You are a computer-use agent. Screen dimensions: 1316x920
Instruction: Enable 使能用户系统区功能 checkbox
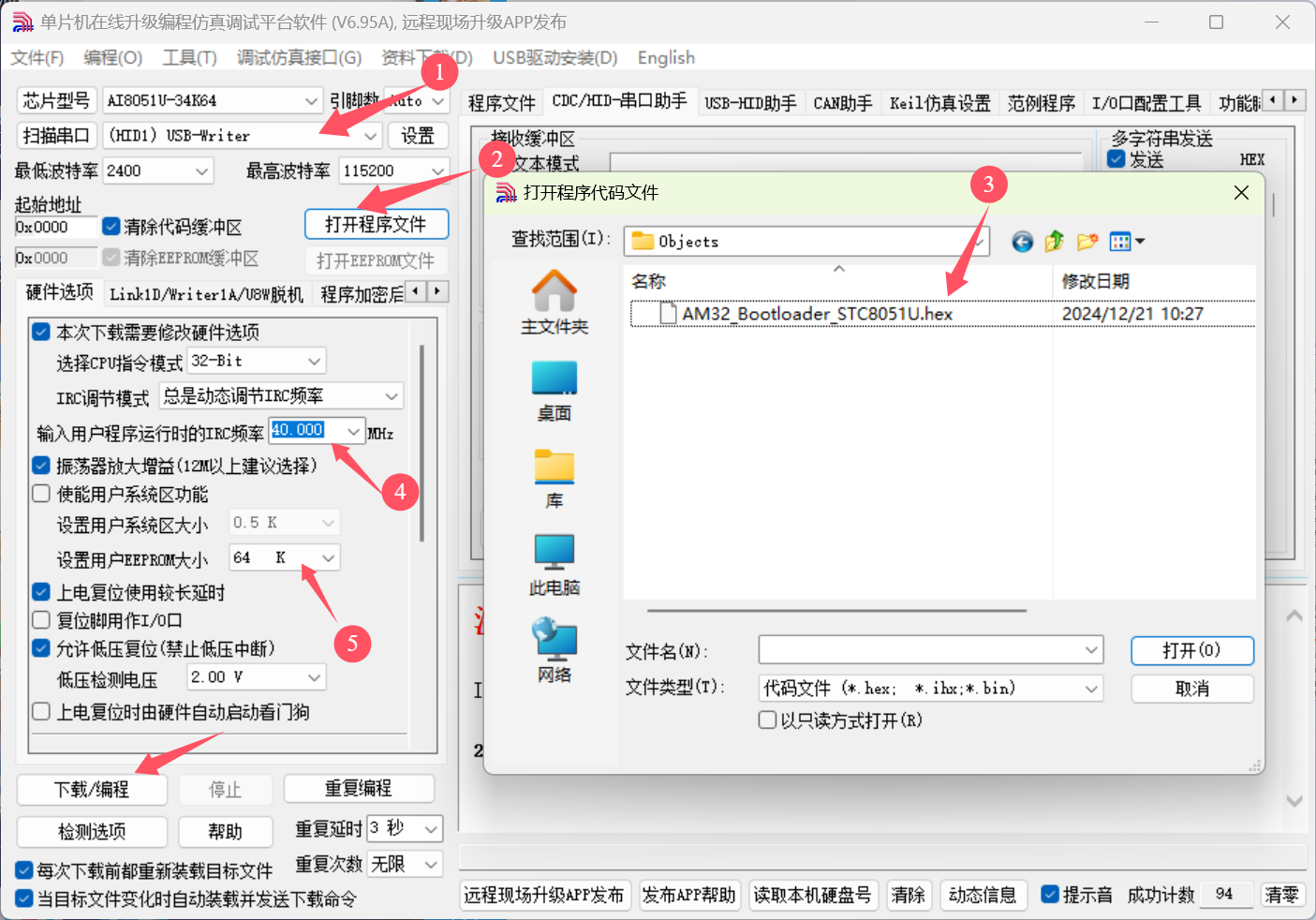coord(41,494)
